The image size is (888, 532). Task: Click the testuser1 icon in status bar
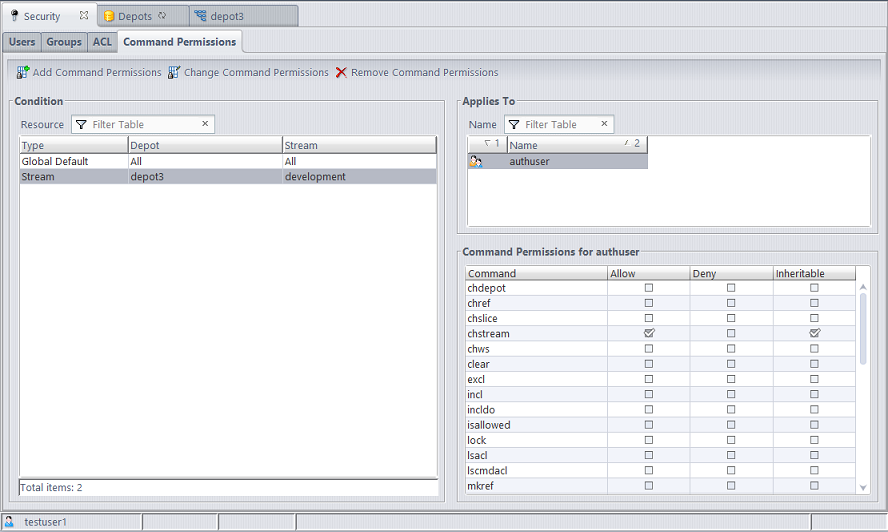pos(9,522)
